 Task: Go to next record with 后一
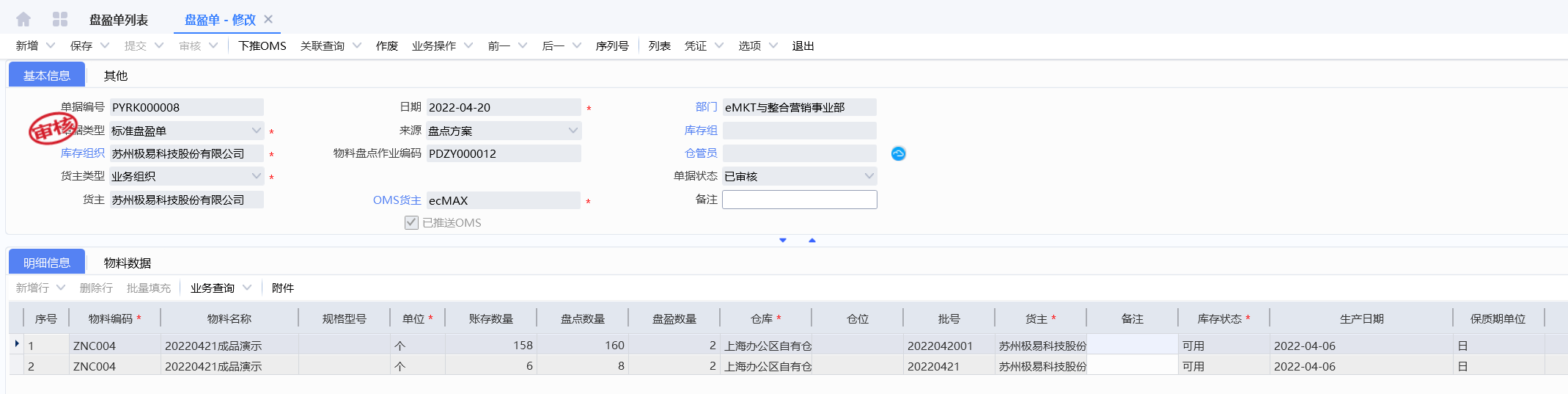553,45
